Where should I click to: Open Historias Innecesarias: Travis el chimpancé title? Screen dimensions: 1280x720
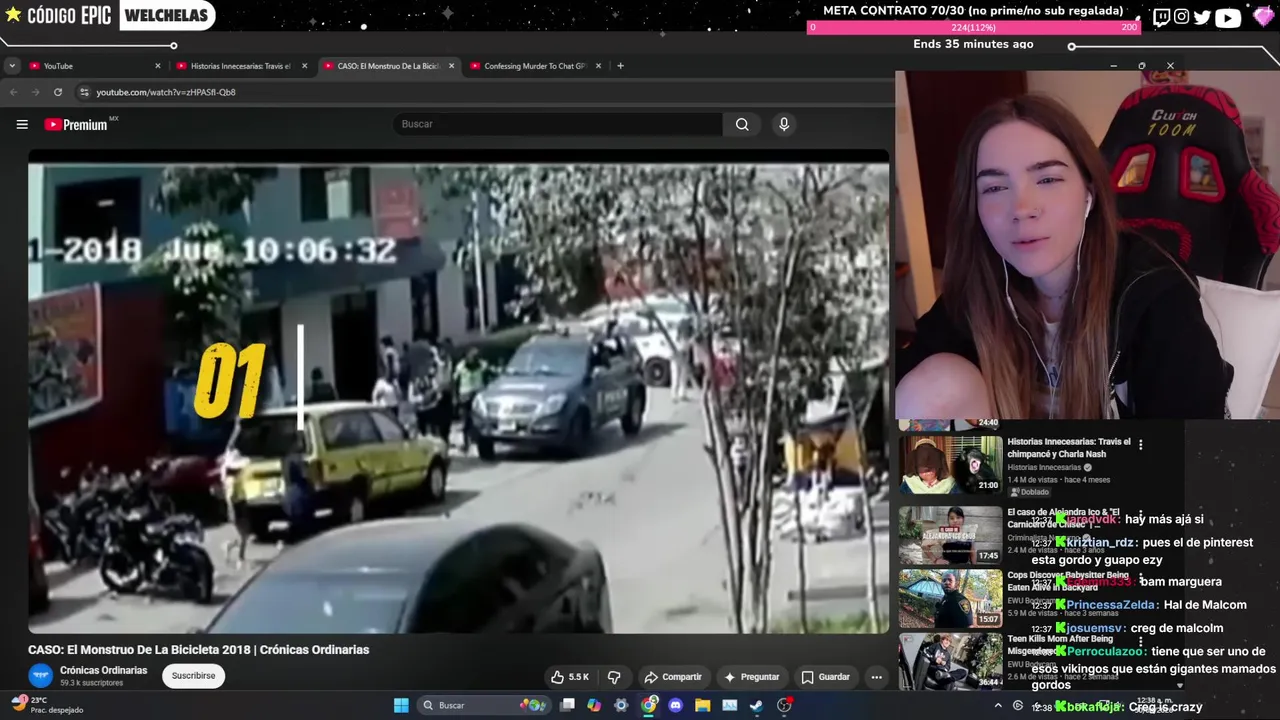click(x=1068, y=447)
